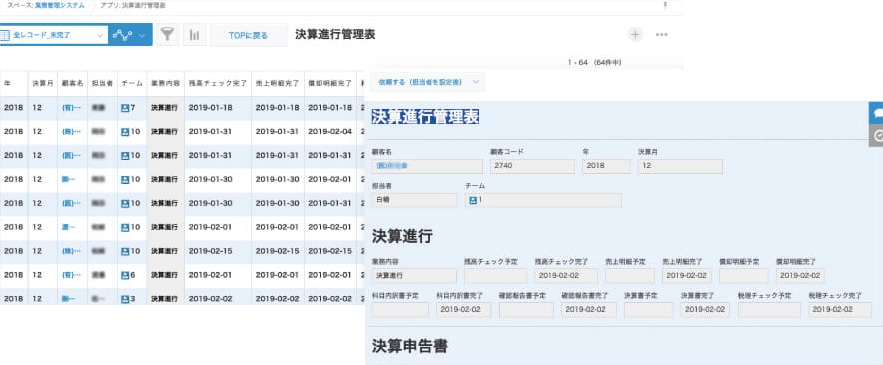The width and height of the screenshot is (883, 365).
Task: Click the 担当者 field in detail form
Action: click(414, 201)
